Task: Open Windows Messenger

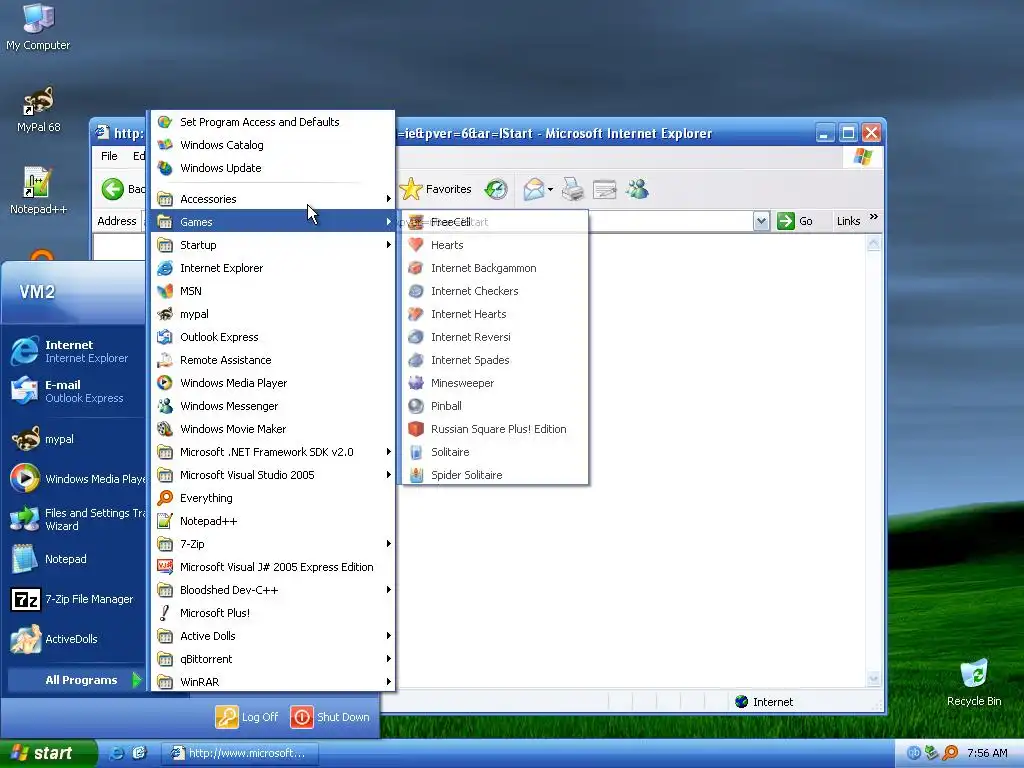Action: [x=273, y=406]
